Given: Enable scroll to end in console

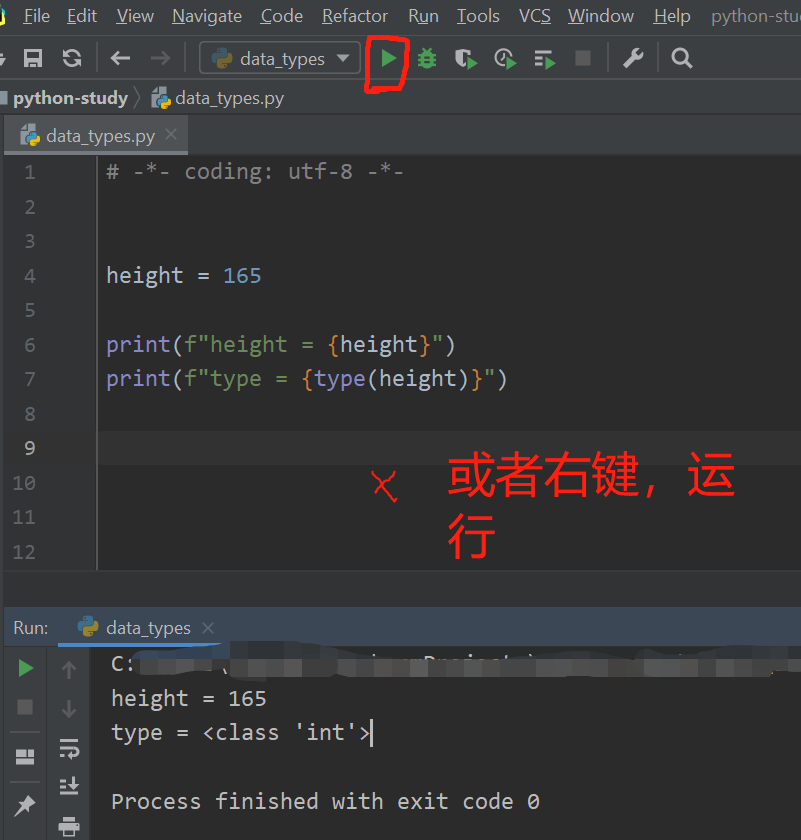Looking at the screenshot, I should pos(68,786).
